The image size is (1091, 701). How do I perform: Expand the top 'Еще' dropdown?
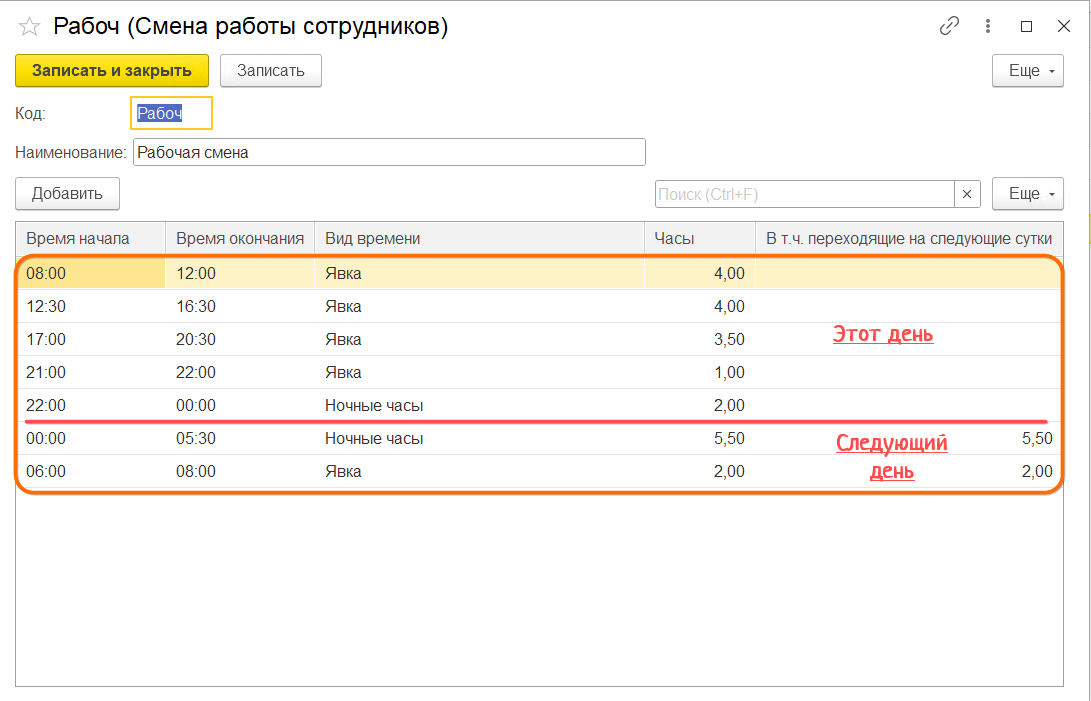(1027, 71)
